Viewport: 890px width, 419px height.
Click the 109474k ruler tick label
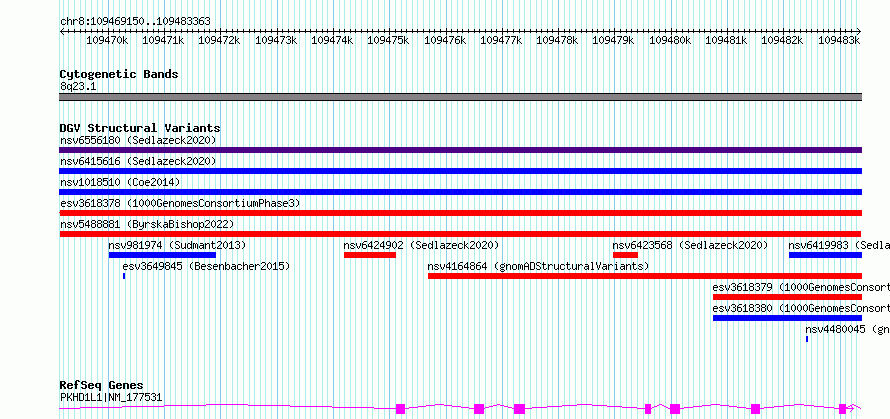(332, 40)
